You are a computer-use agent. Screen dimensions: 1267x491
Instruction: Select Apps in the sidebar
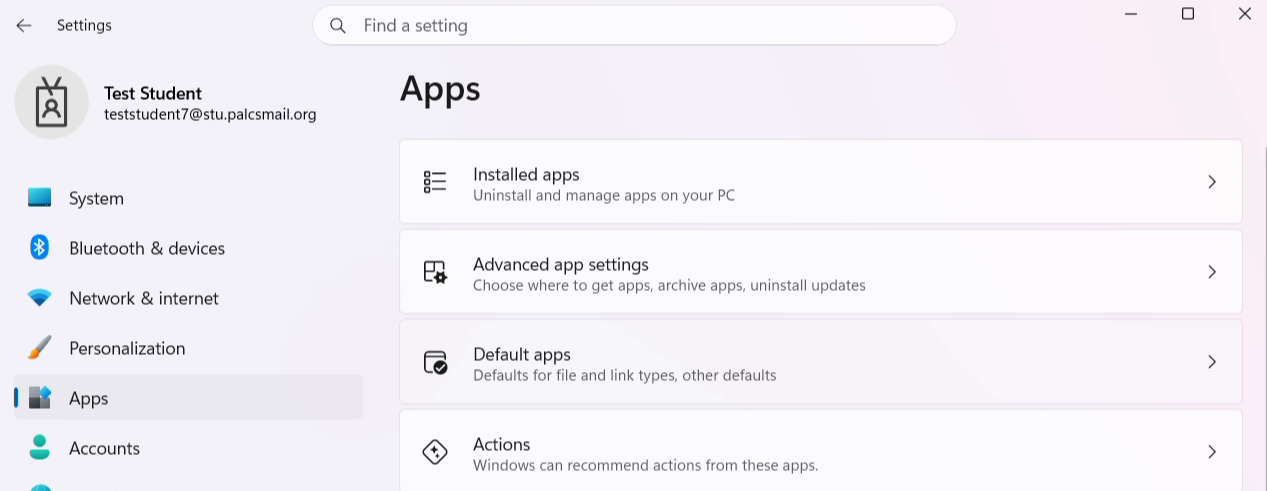[188, 398]
